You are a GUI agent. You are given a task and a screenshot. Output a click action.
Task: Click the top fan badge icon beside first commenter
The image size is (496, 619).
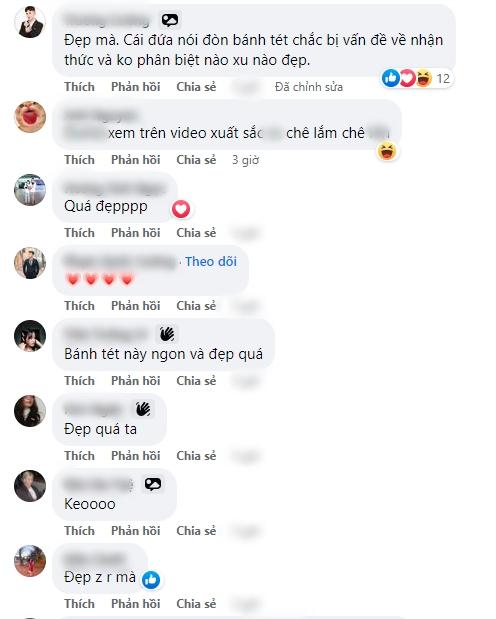tap(170, 20)
